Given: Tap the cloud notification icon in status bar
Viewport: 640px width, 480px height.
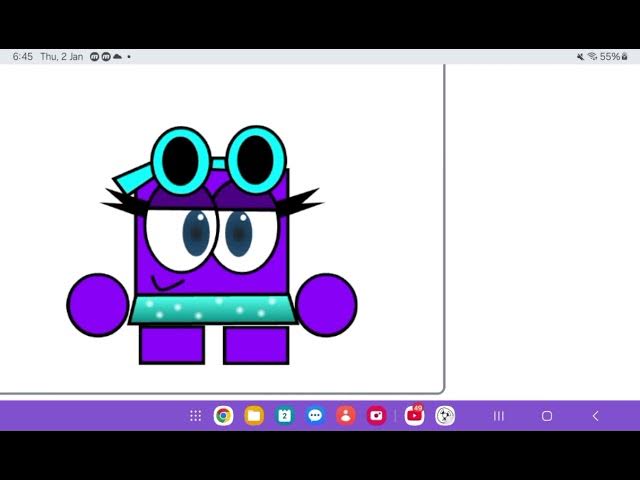Looking at the screenshot, I should tap(118, 57).
